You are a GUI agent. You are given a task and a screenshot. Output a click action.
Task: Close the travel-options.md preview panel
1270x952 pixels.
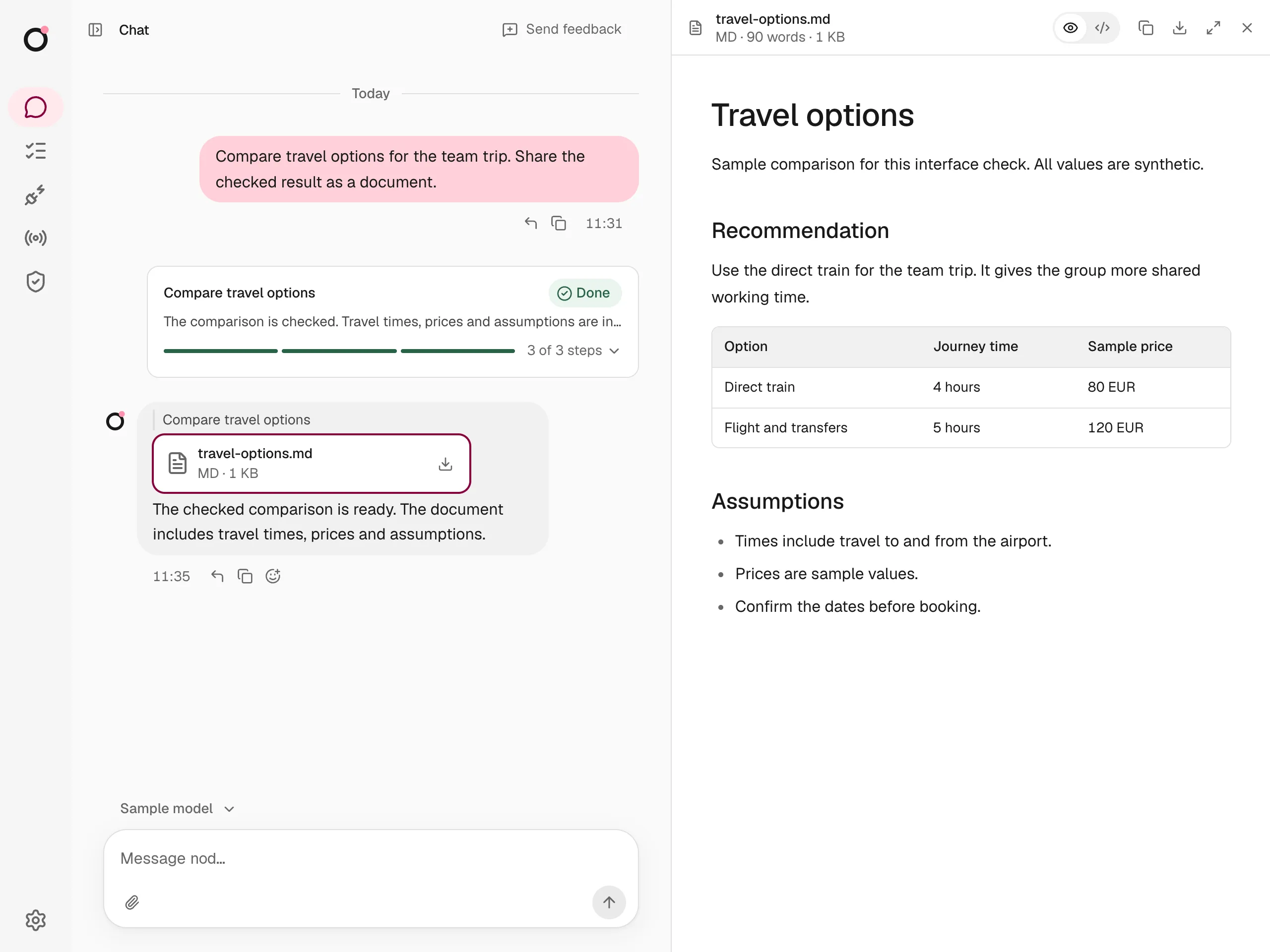[x=1247, y=28]
